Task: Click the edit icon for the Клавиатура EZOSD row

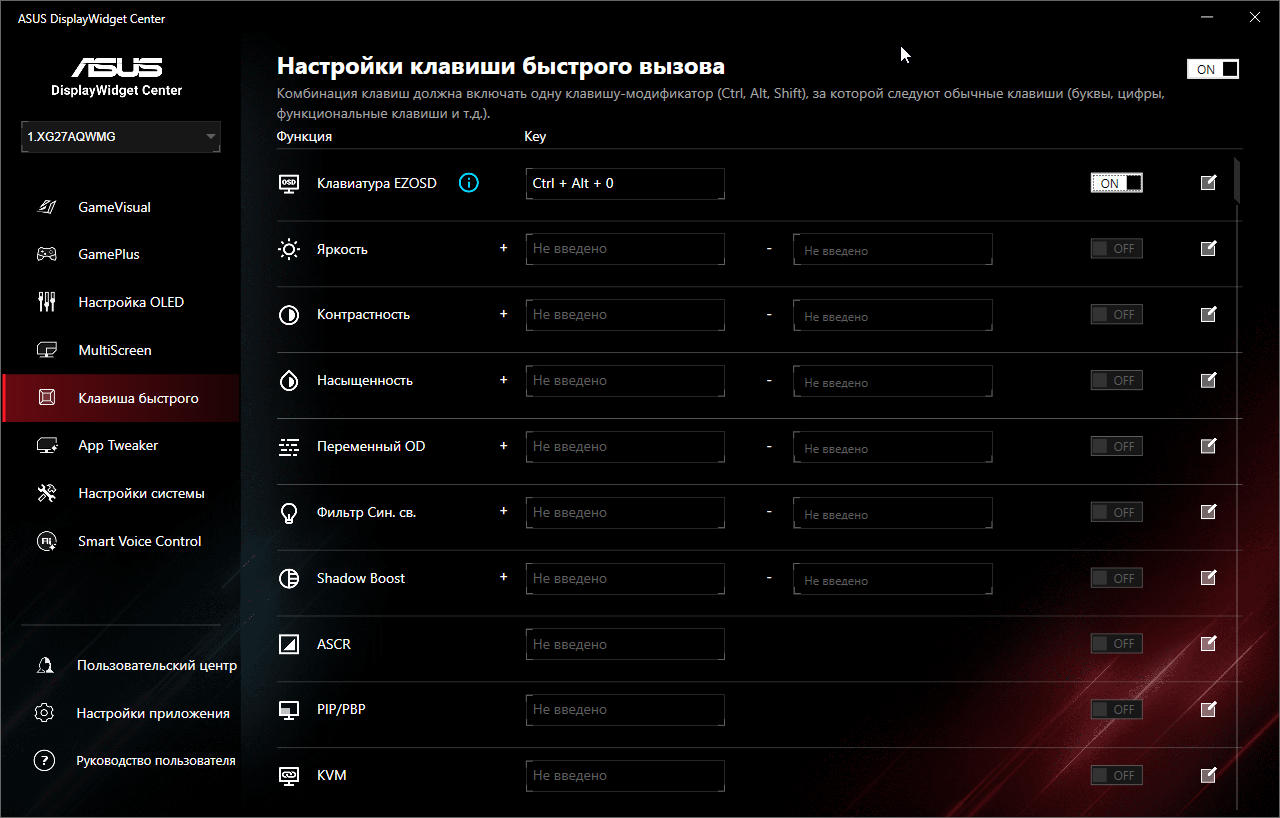Action: [x=1208, y=183]
